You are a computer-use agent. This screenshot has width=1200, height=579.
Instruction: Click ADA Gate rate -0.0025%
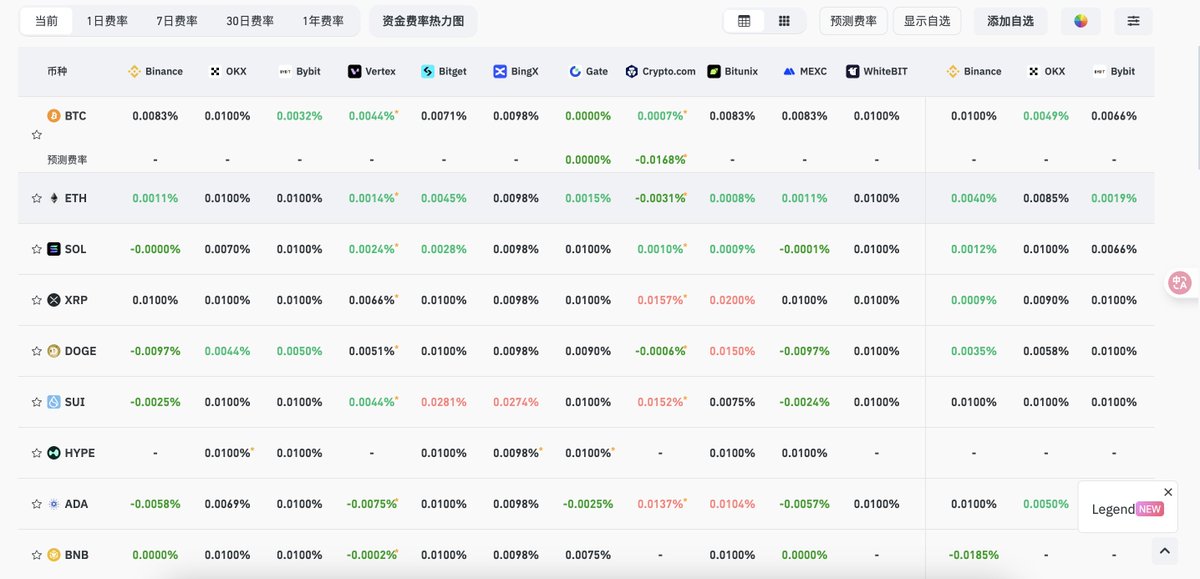587,504
